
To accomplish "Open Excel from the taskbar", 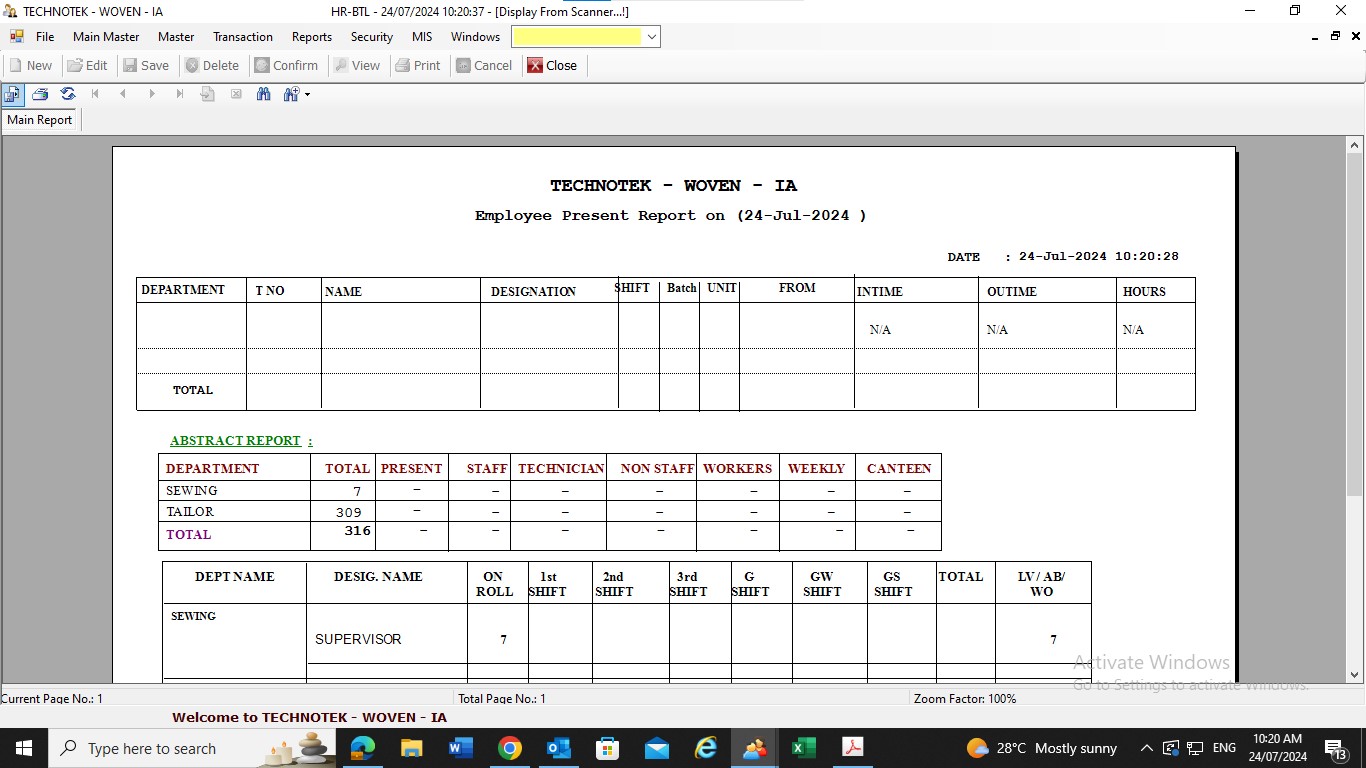I will [803, 748].
